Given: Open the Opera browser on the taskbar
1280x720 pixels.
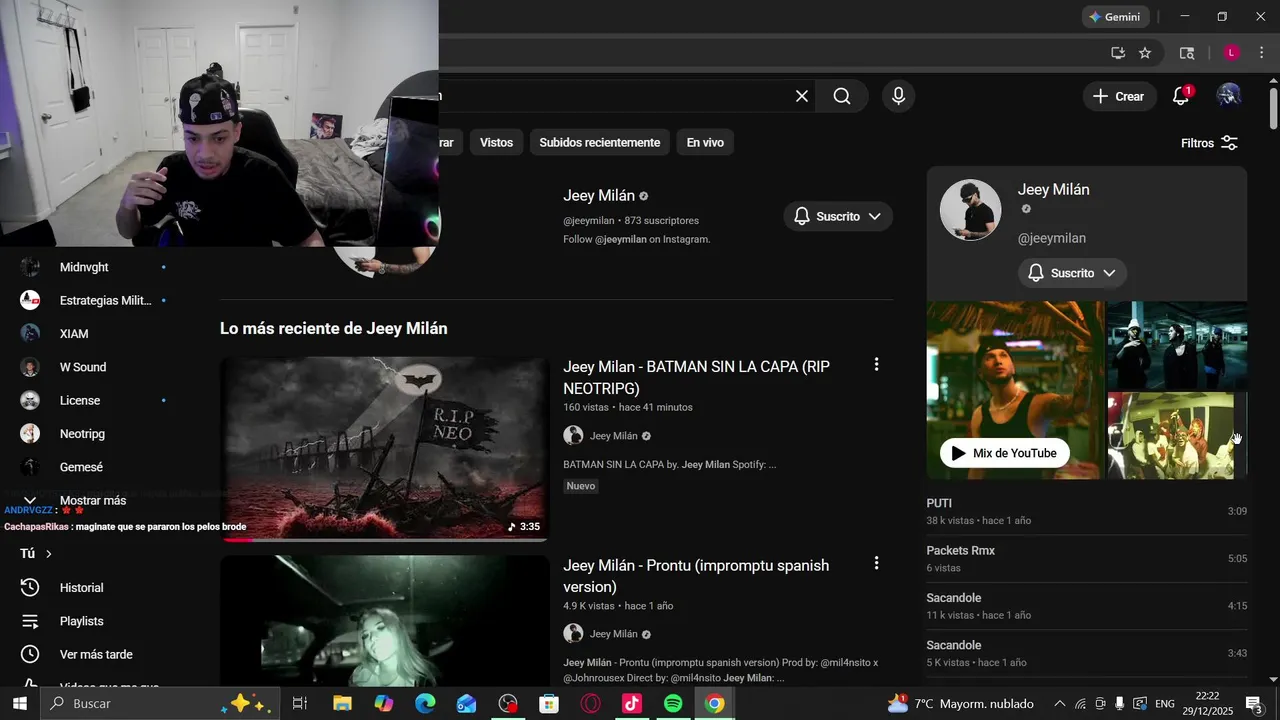Looking at the screenshot, I should click(590, 704).
